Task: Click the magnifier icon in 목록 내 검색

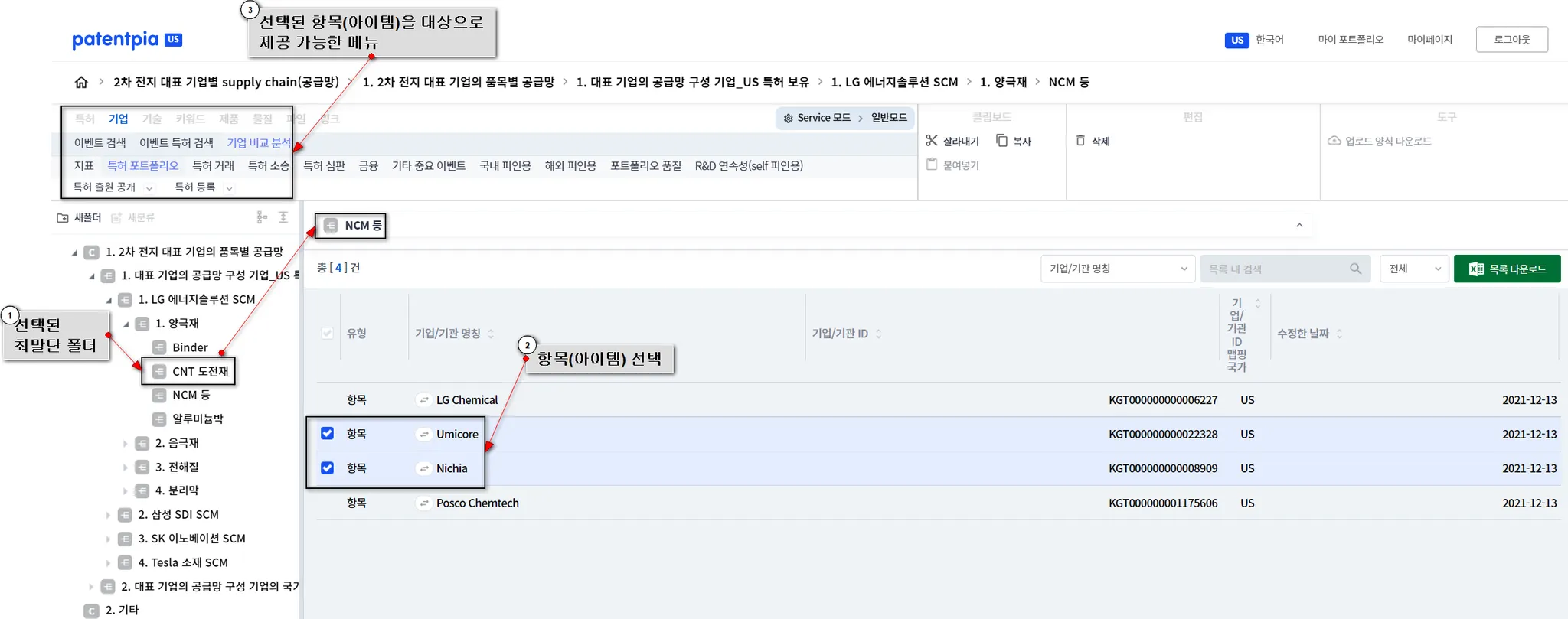Action: (1356, 269)
